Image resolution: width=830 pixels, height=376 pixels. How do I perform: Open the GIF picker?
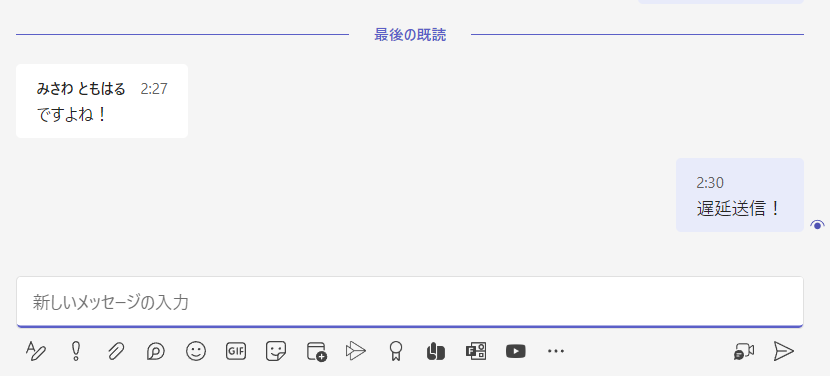pyautogui.click(x=236, y=351)
